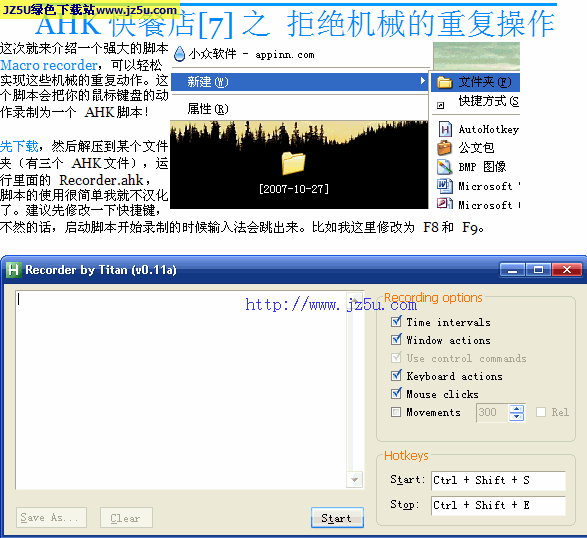587x538 pixels.
Task: Click inside the recorded script text area
Action: coord(181,390)
